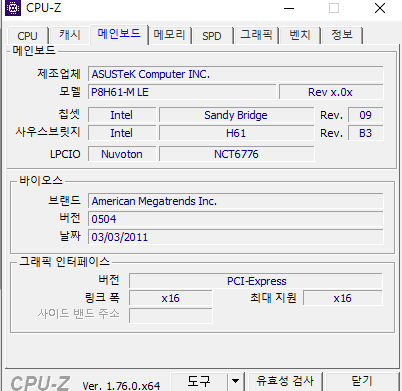Click the H61 southbridge value

click(237, 133)
